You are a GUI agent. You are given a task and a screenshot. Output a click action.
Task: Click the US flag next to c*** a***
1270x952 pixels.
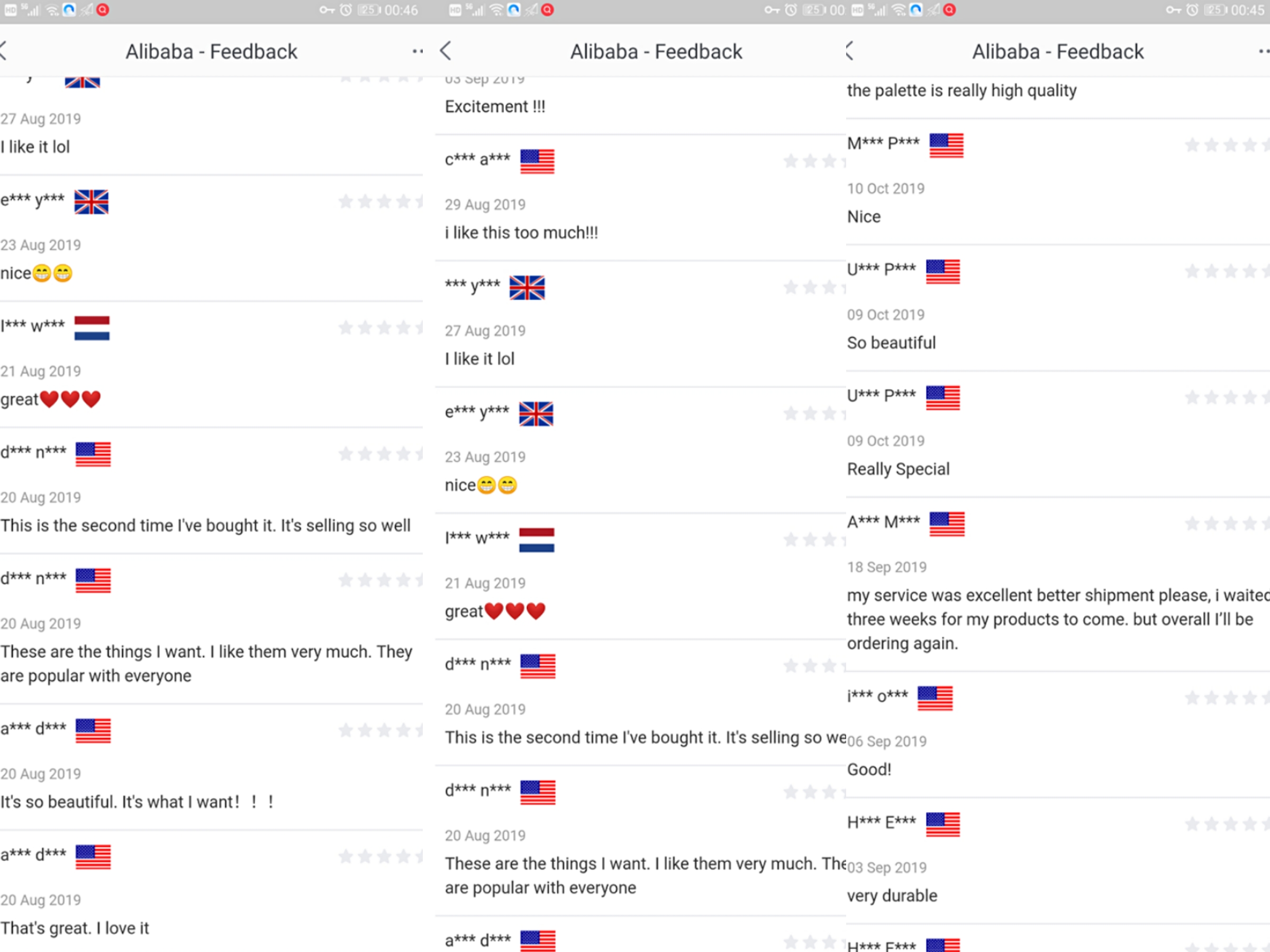[x=538, y=161]
